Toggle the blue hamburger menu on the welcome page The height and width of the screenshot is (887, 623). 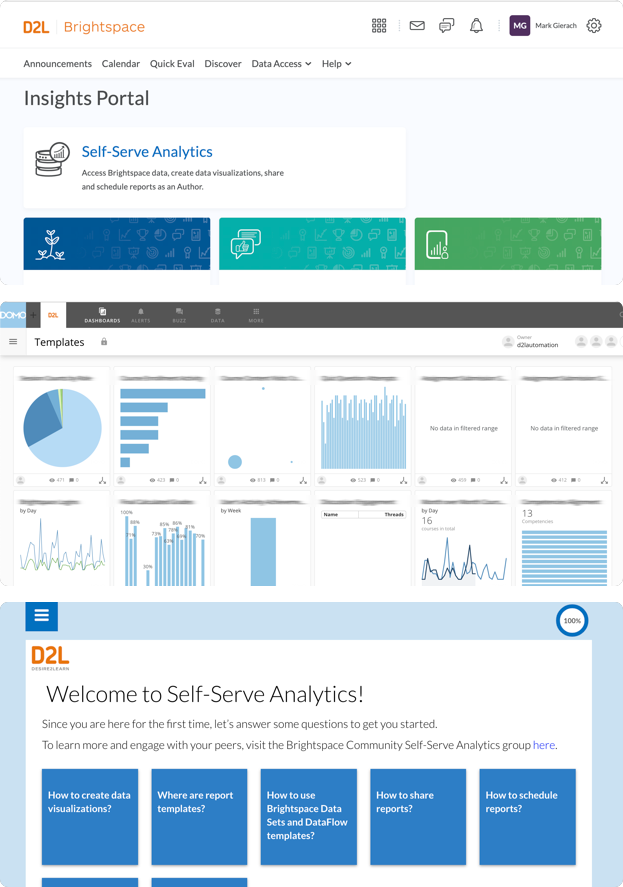click(41, 616)
